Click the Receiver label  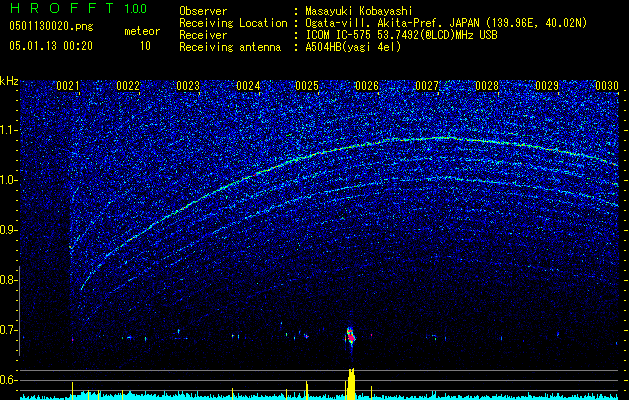click(203, 35)
